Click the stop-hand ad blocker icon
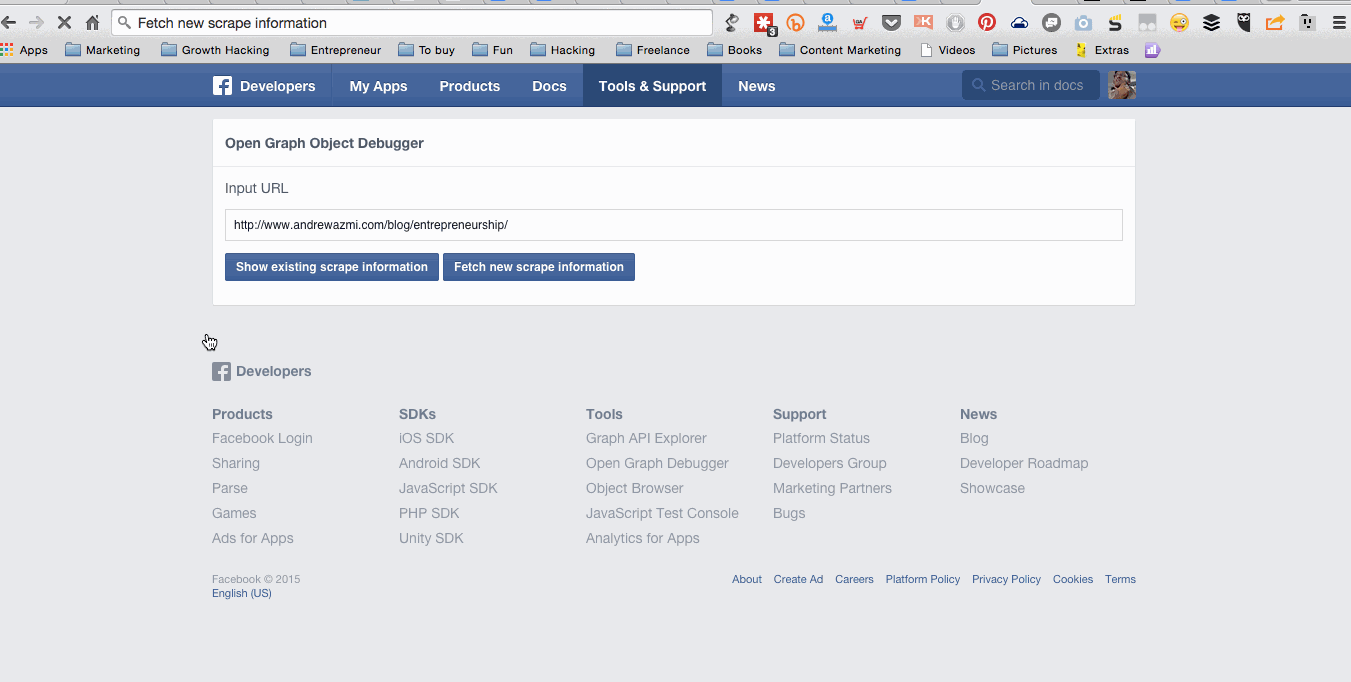The image size is (1351, 682). coord(955,22)
